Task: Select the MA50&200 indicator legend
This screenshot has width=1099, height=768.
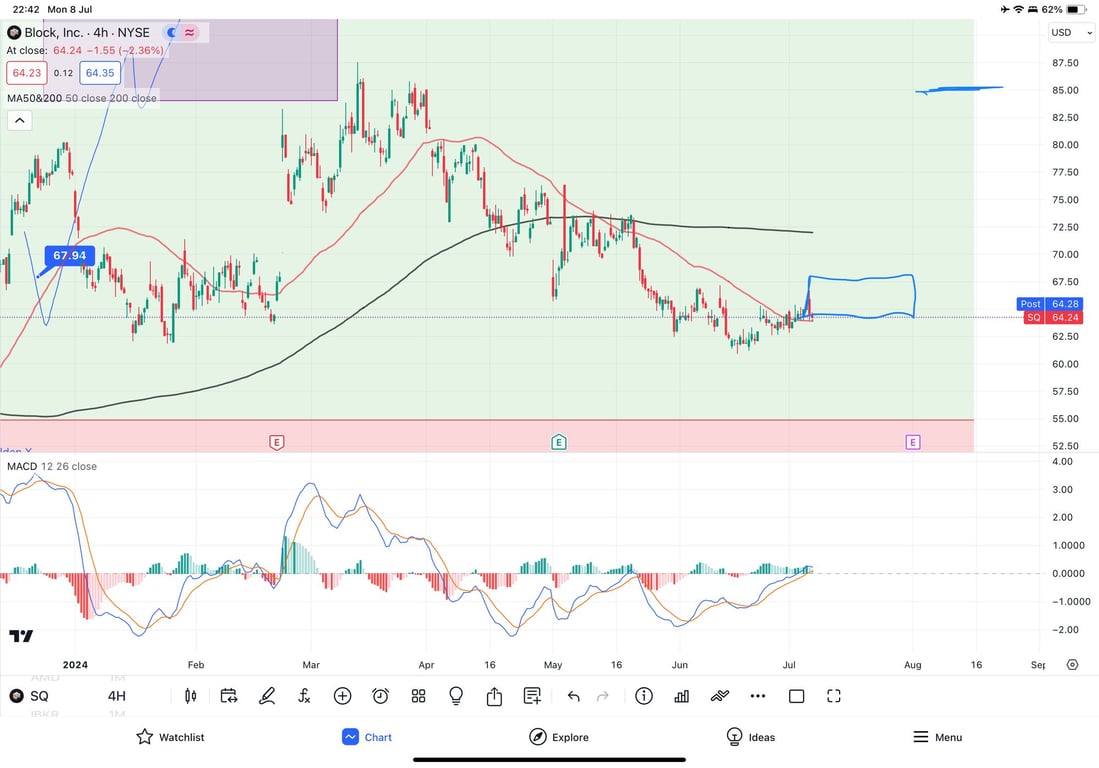Action: click(82, 98)
